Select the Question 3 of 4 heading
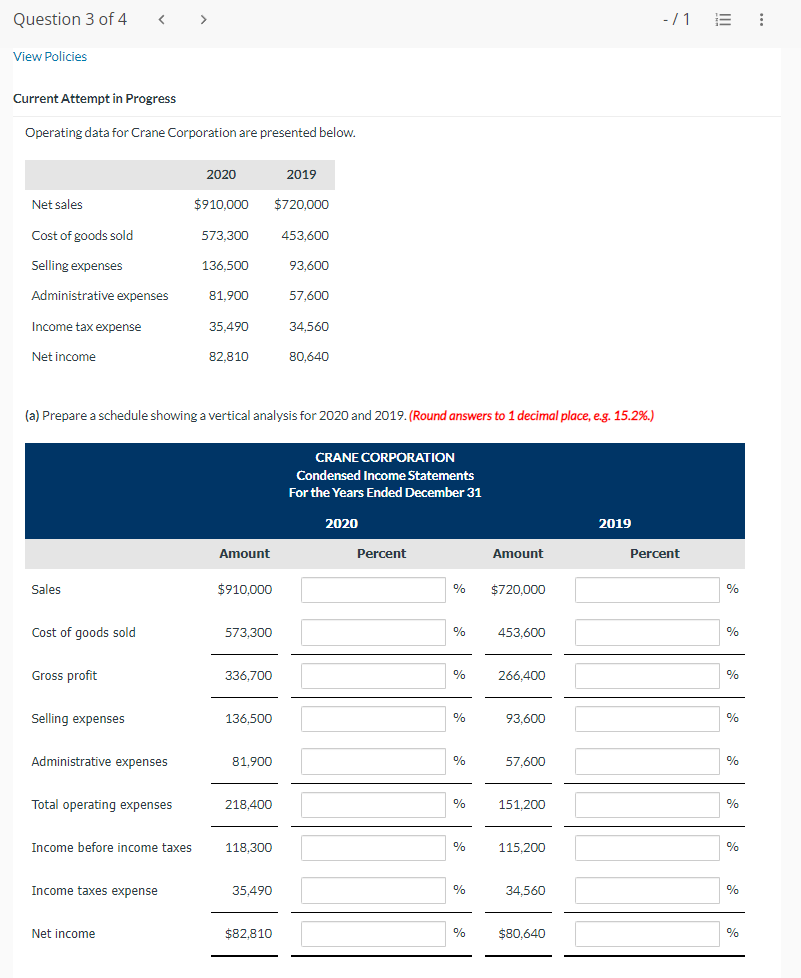Viewport: 801px width, 978px height. (x=69, y=18)
